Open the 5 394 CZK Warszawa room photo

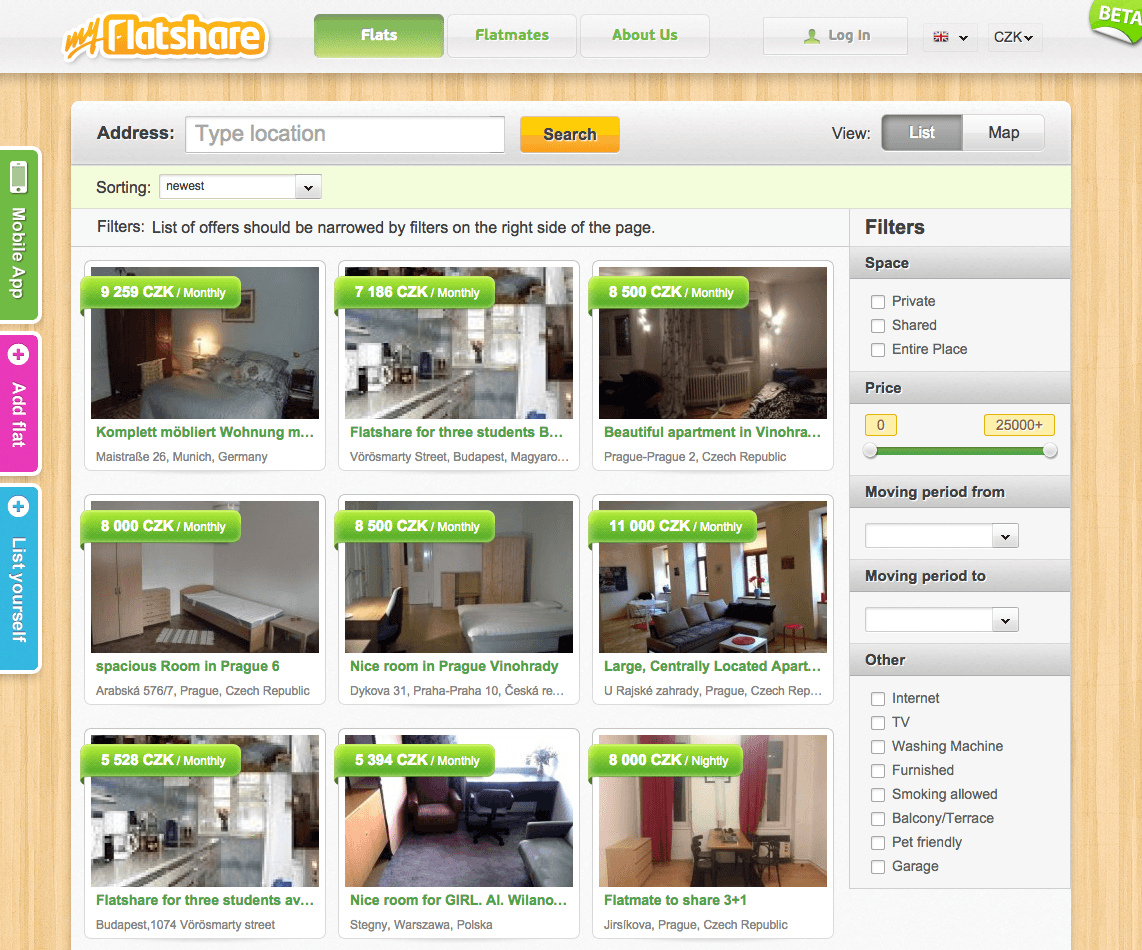(x=459, y=811)
